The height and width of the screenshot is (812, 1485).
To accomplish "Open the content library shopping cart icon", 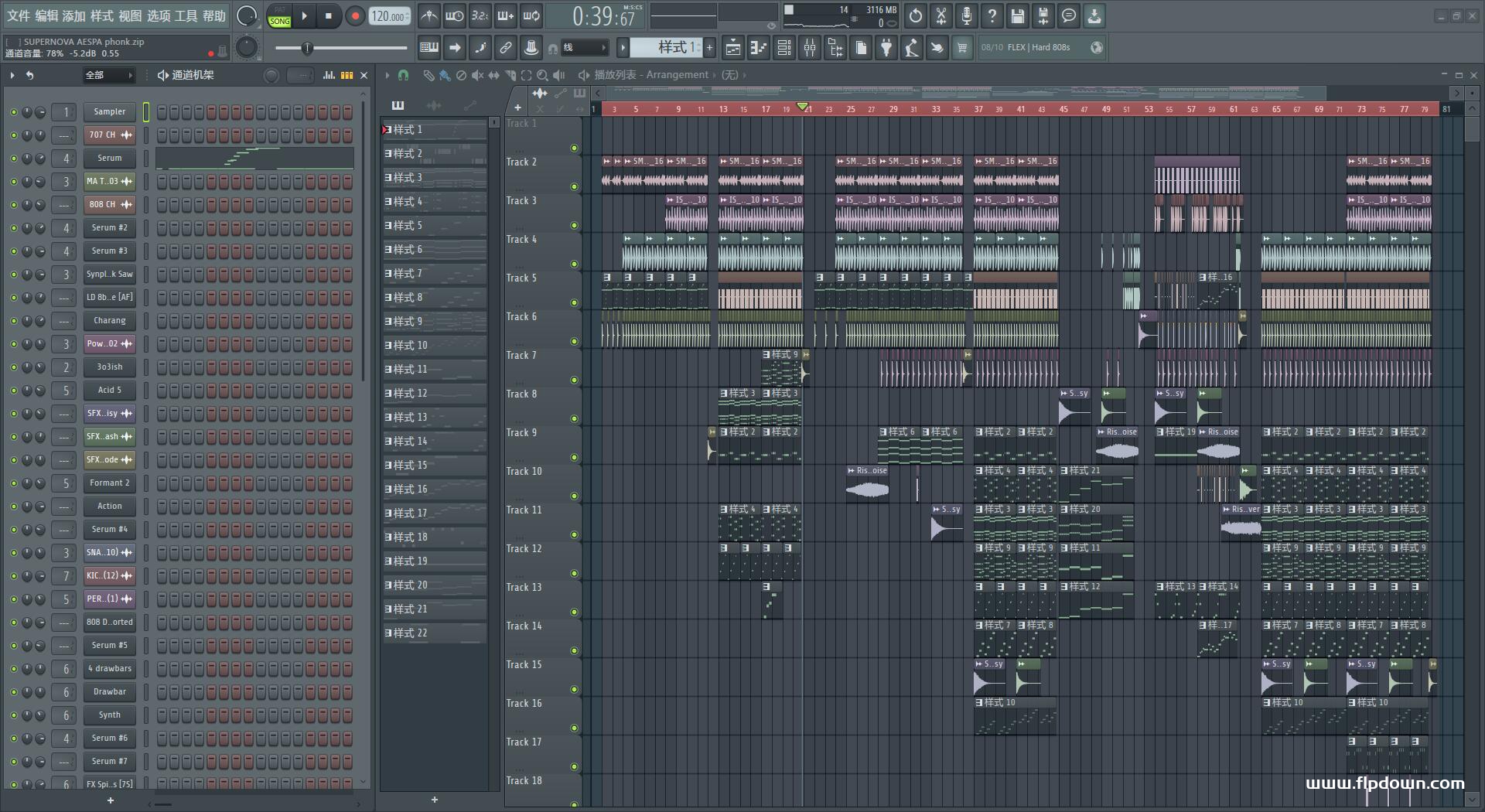I will (x=962, y=48).
